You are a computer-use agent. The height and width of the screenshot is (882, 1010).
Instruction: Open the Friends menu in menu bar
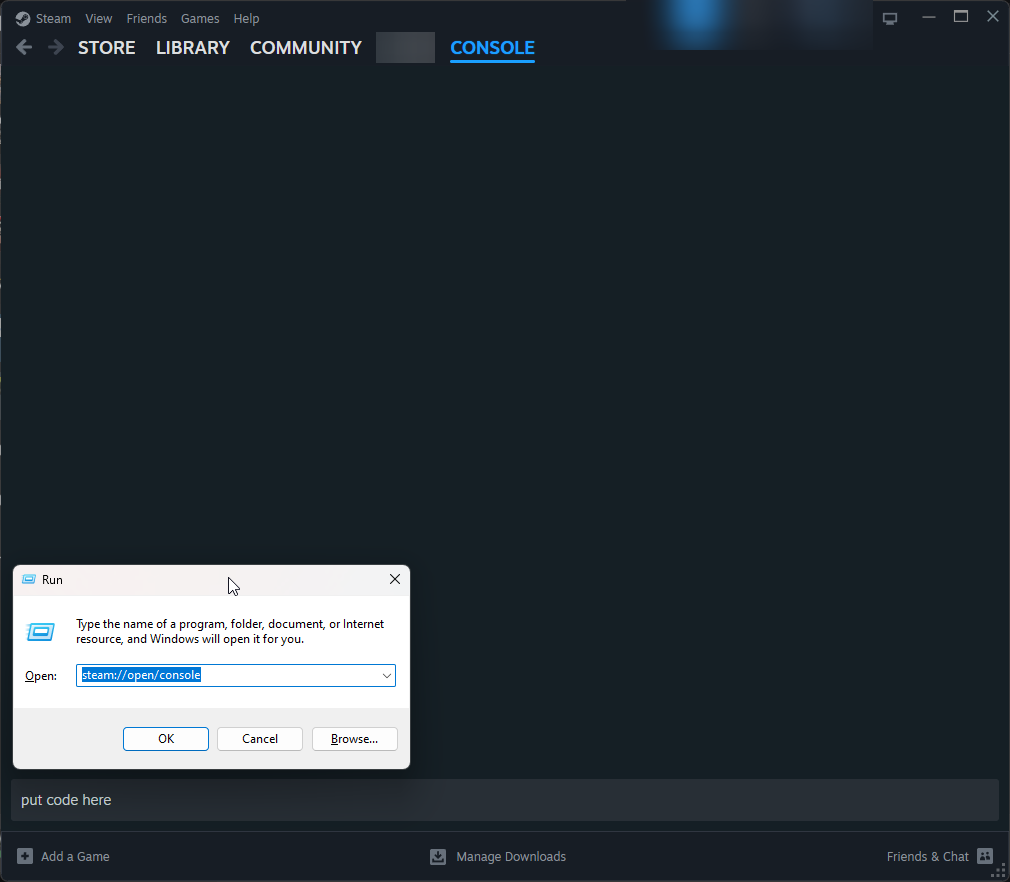[x=146, y=18]
